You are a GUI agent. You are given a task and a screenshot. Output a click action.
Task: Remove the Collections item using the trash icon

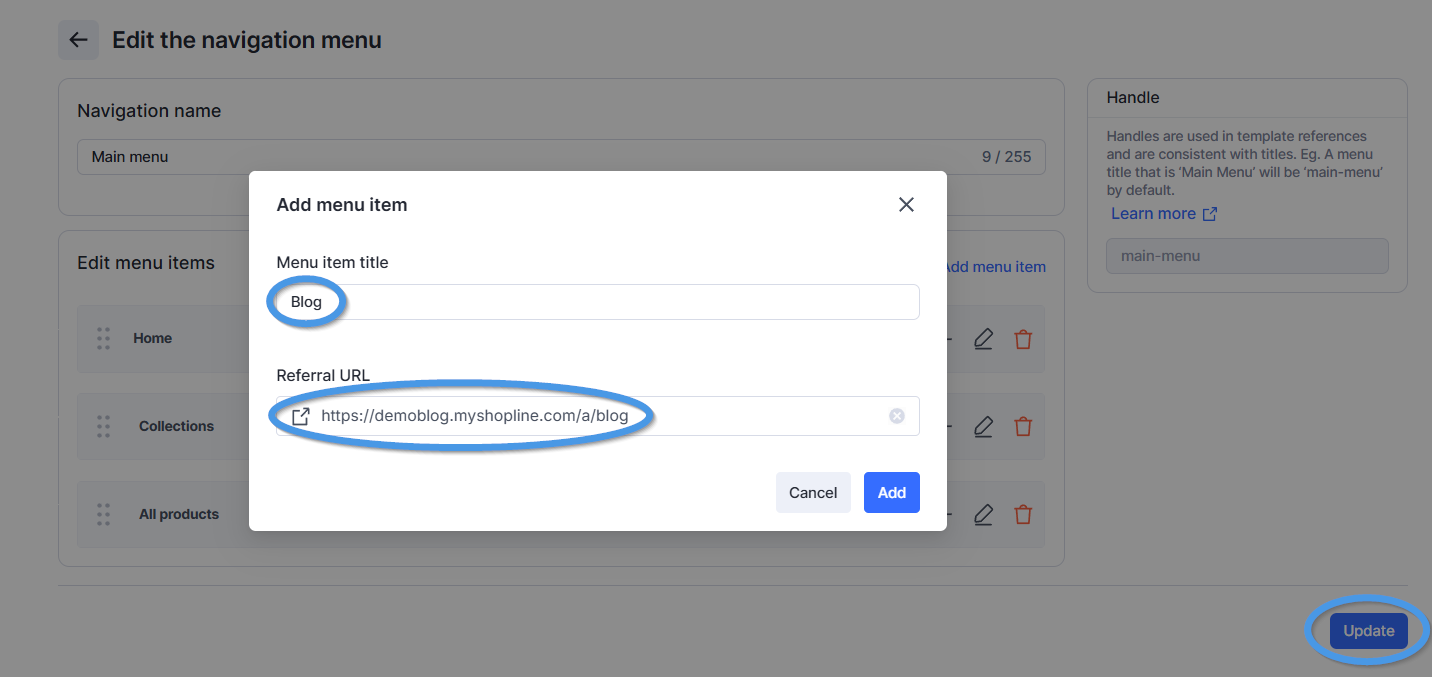coord(1023,427)
